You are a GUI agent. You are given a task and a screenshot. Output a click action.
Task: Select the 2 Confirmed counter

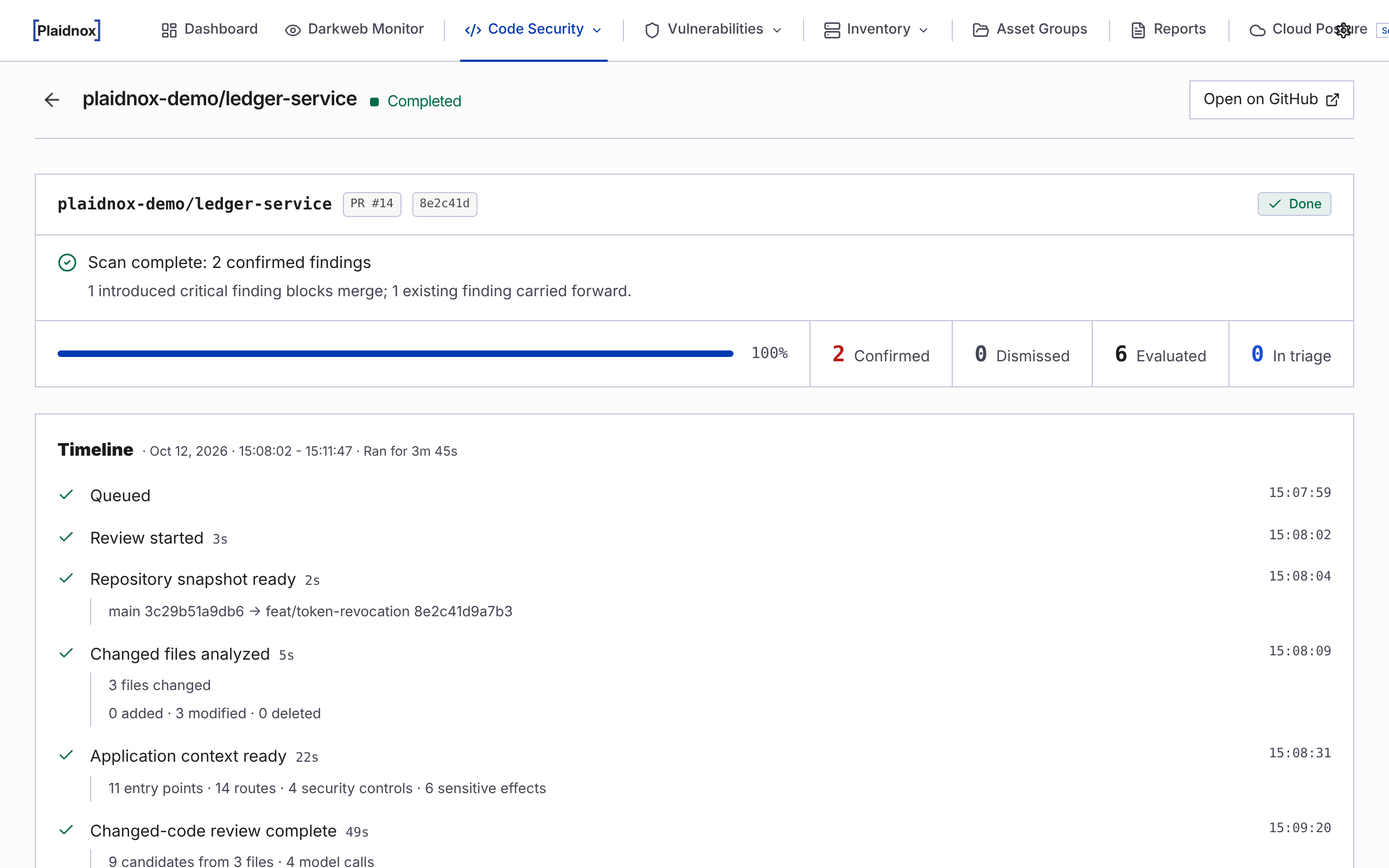881,354
